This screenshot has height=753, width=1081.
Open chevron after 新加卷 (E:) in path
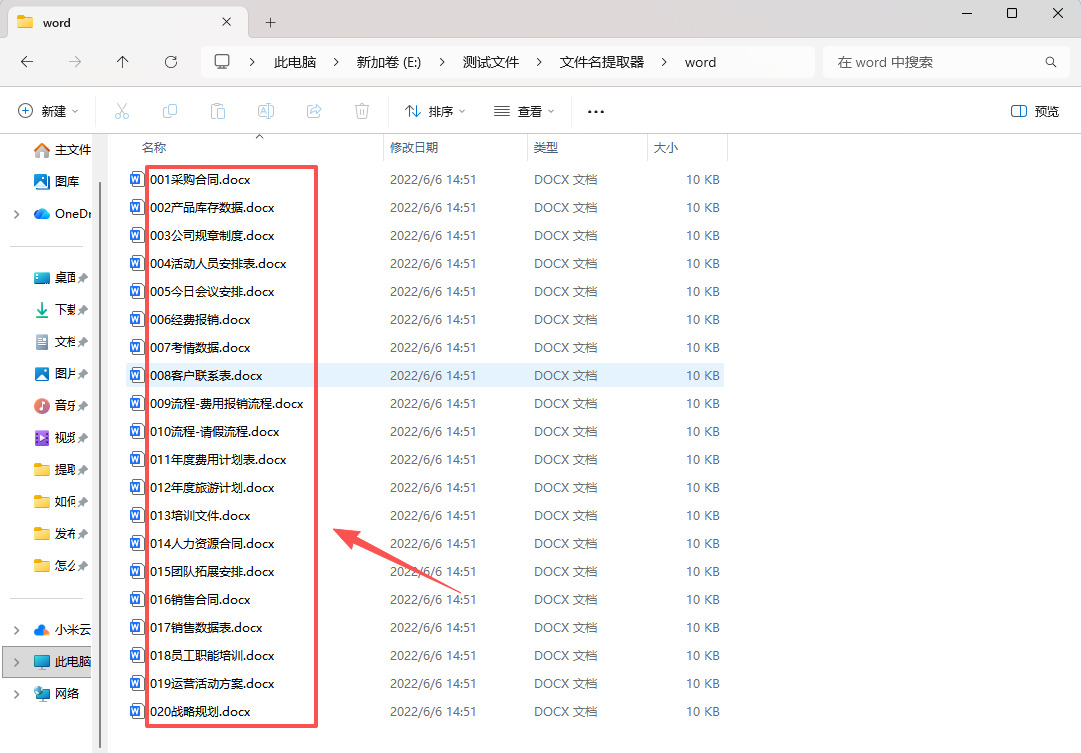click(x=441, y=62)
